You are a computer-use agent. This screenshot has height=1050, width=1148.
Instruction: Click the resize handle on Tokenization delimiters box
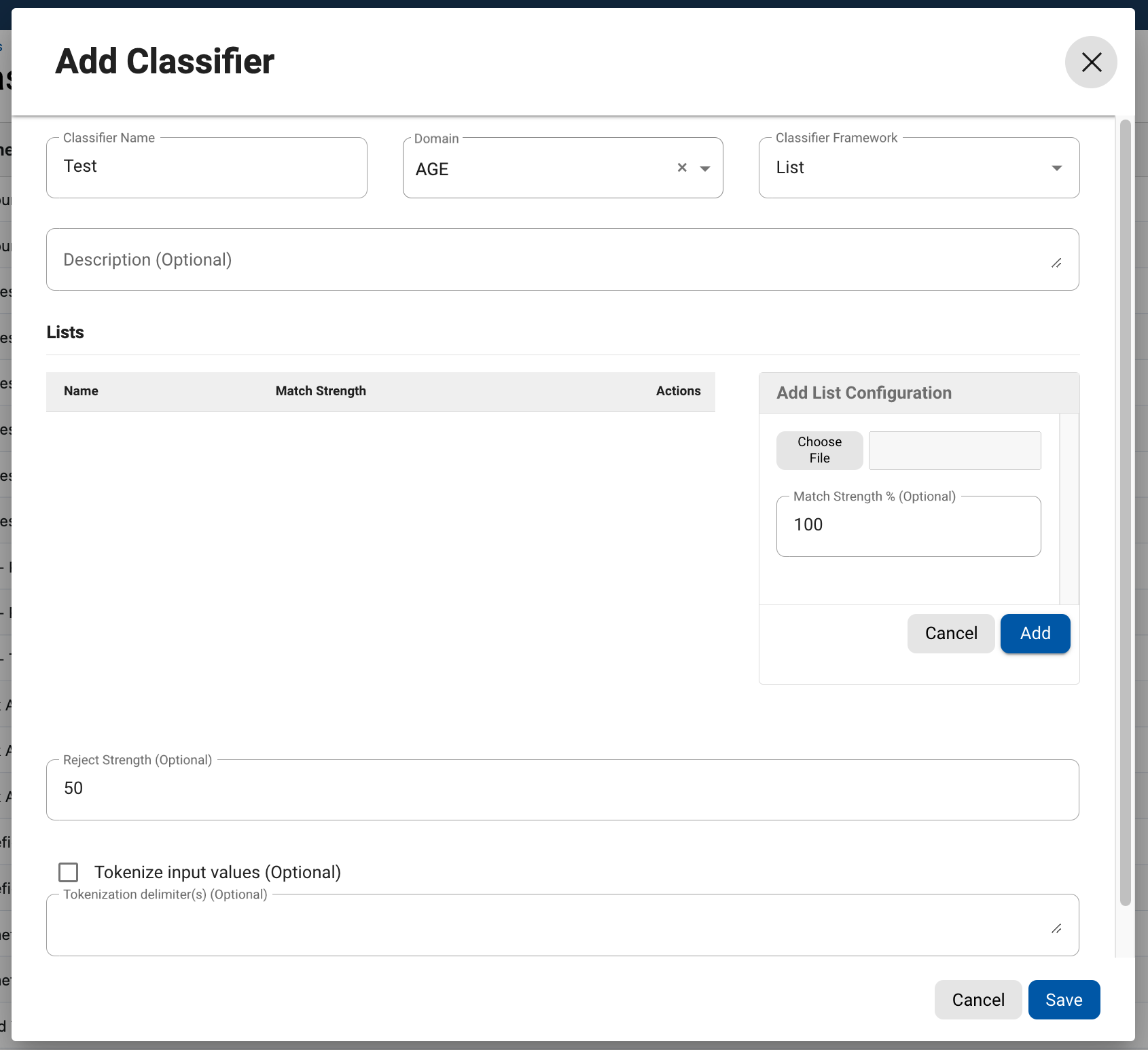point(1057,929)
